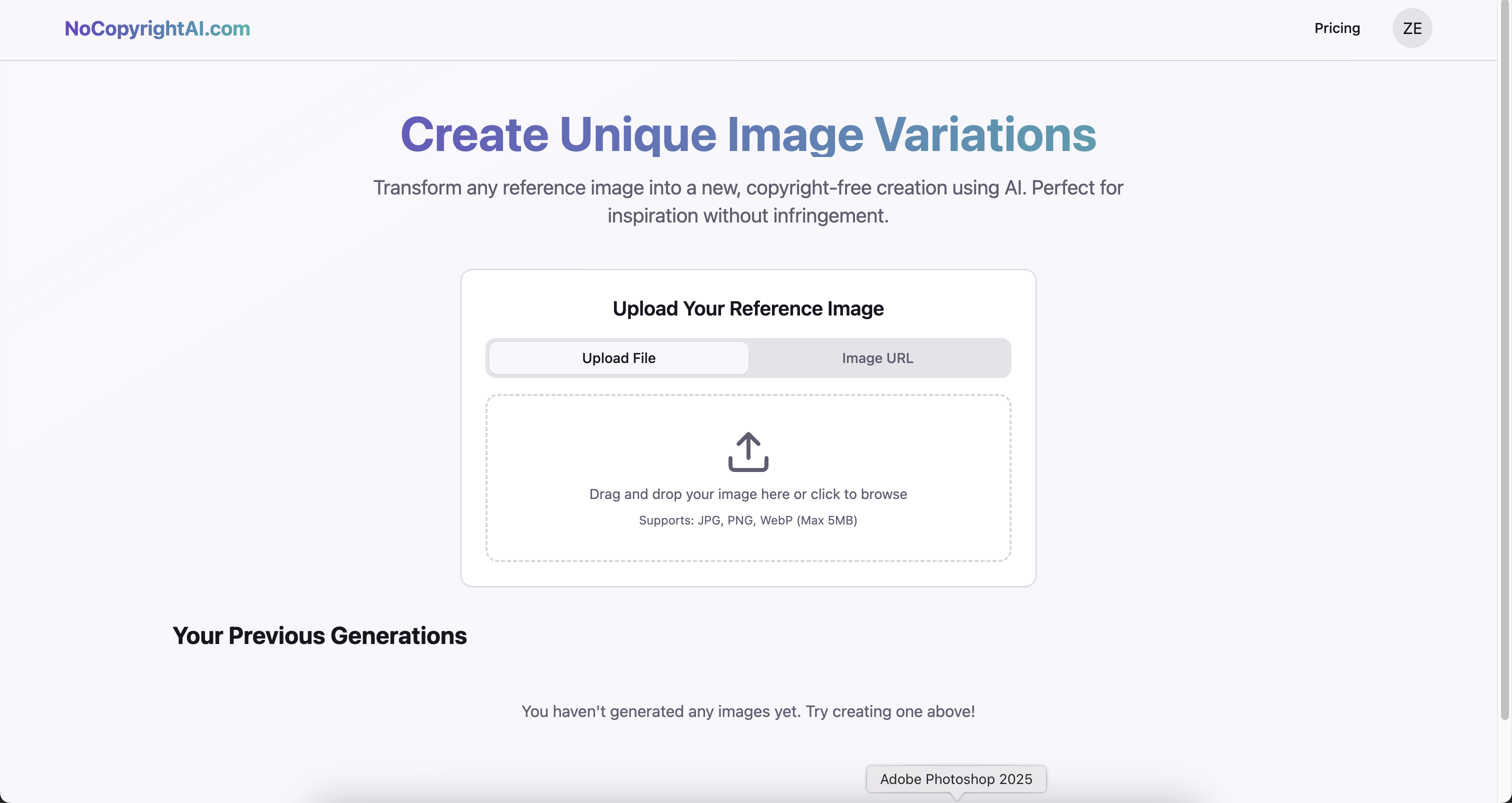
Task: Switch to the Image URL tab
Action: (877, 358)
